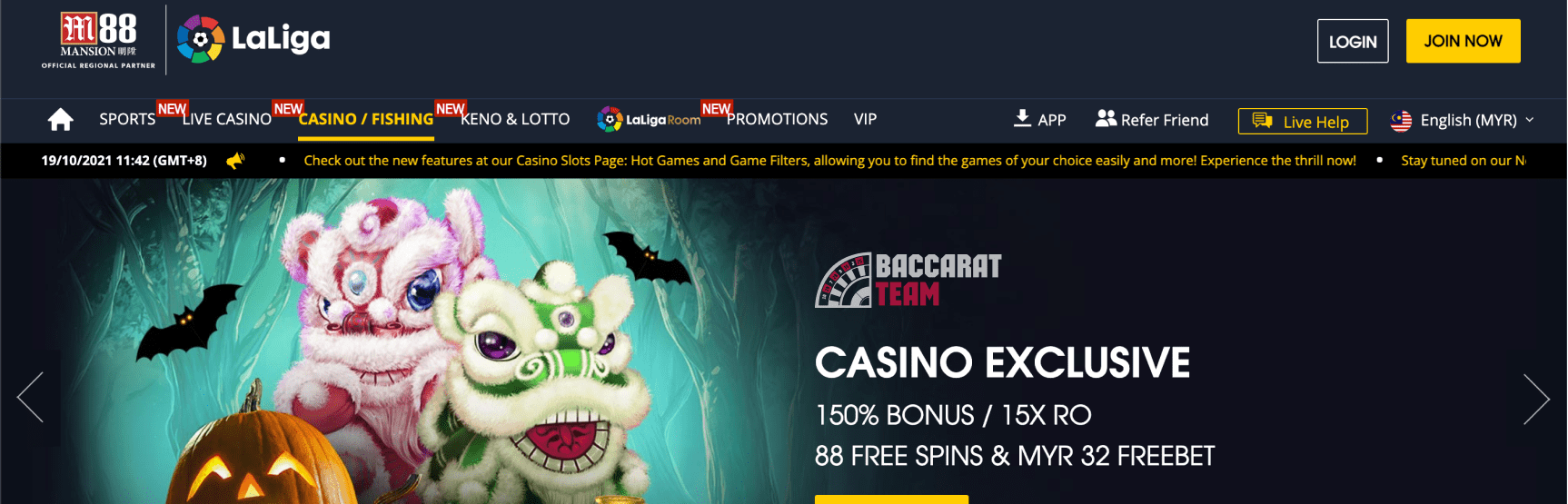This screenshot has width=1568, height=504.
Task: Open the Promotions page
Action: [x=777, y=119]
